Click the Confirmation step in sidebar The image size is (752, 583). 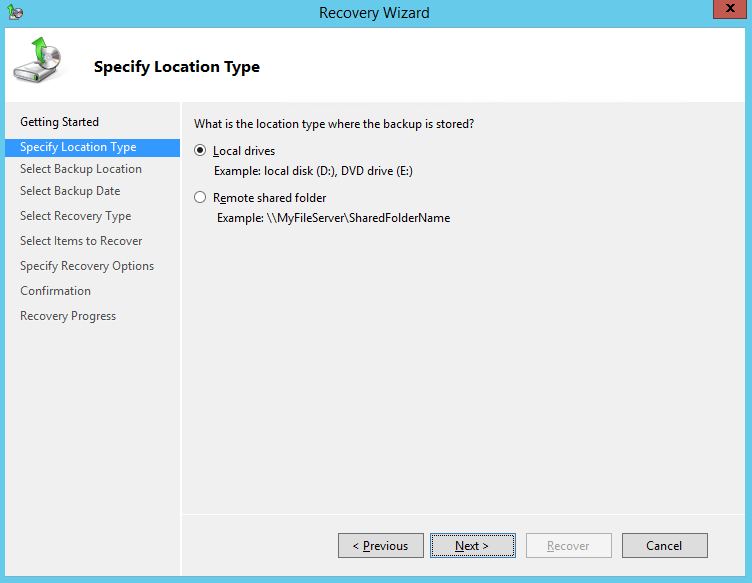(55, 291)
